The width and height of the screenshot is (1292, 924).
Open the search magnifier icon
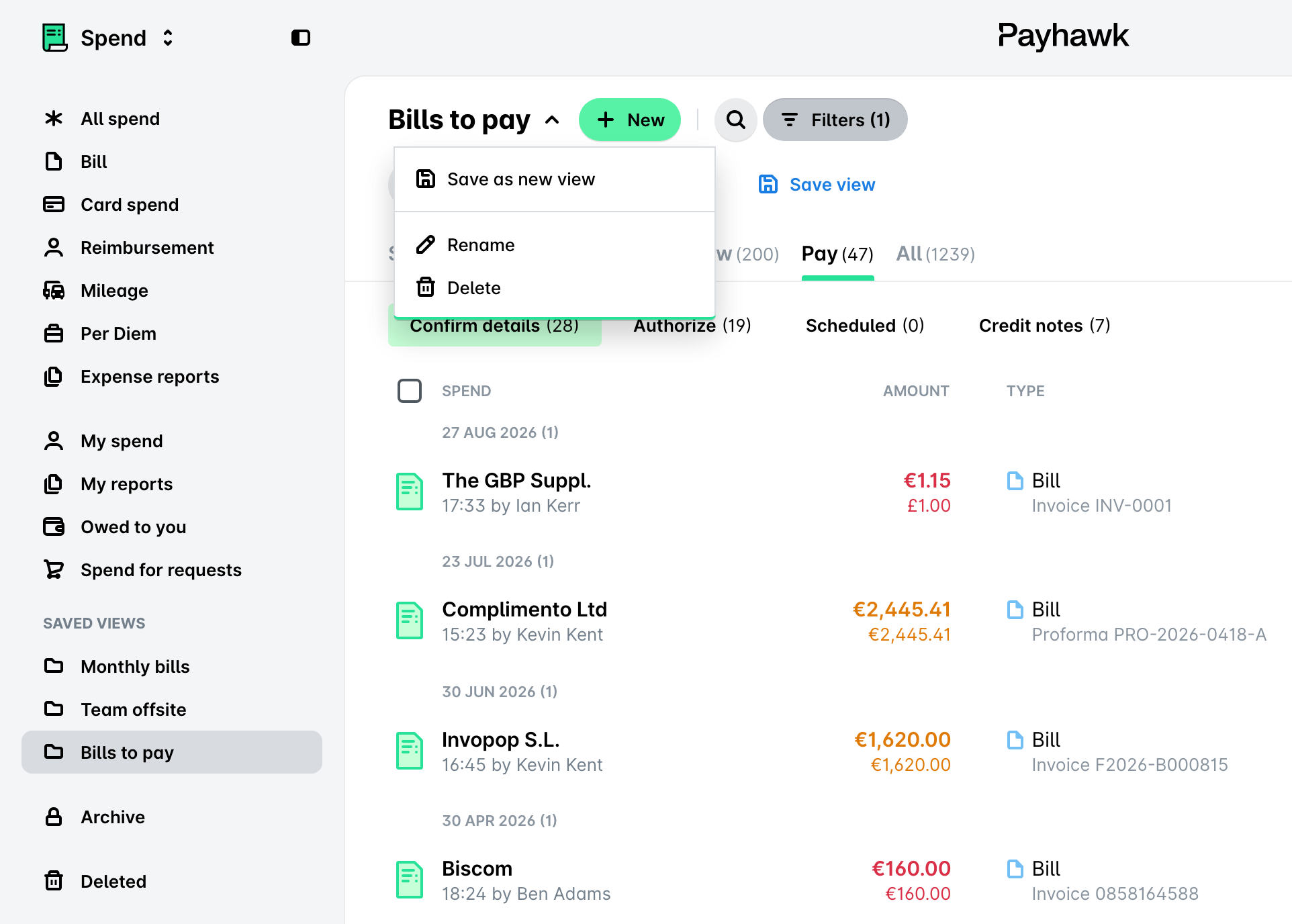[x=736, y=120]
